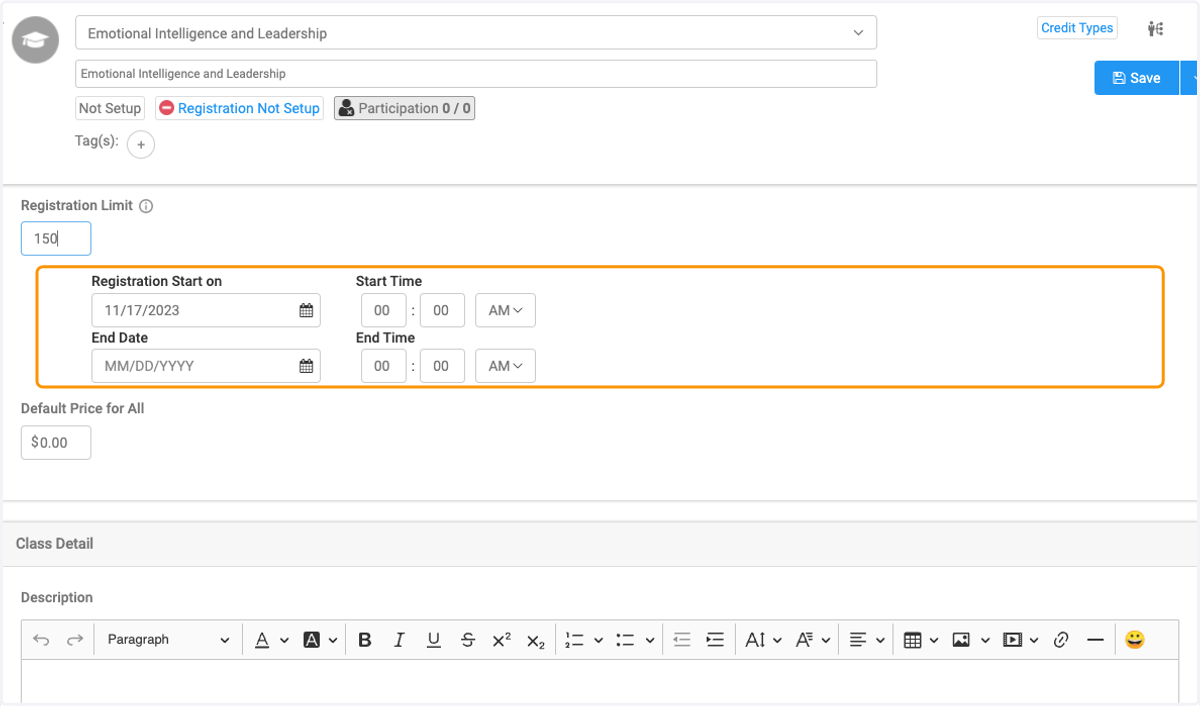The width and height of the screenshot is (1200, 706).
Task: Open the font family menu
Action: tap(815, 640)
